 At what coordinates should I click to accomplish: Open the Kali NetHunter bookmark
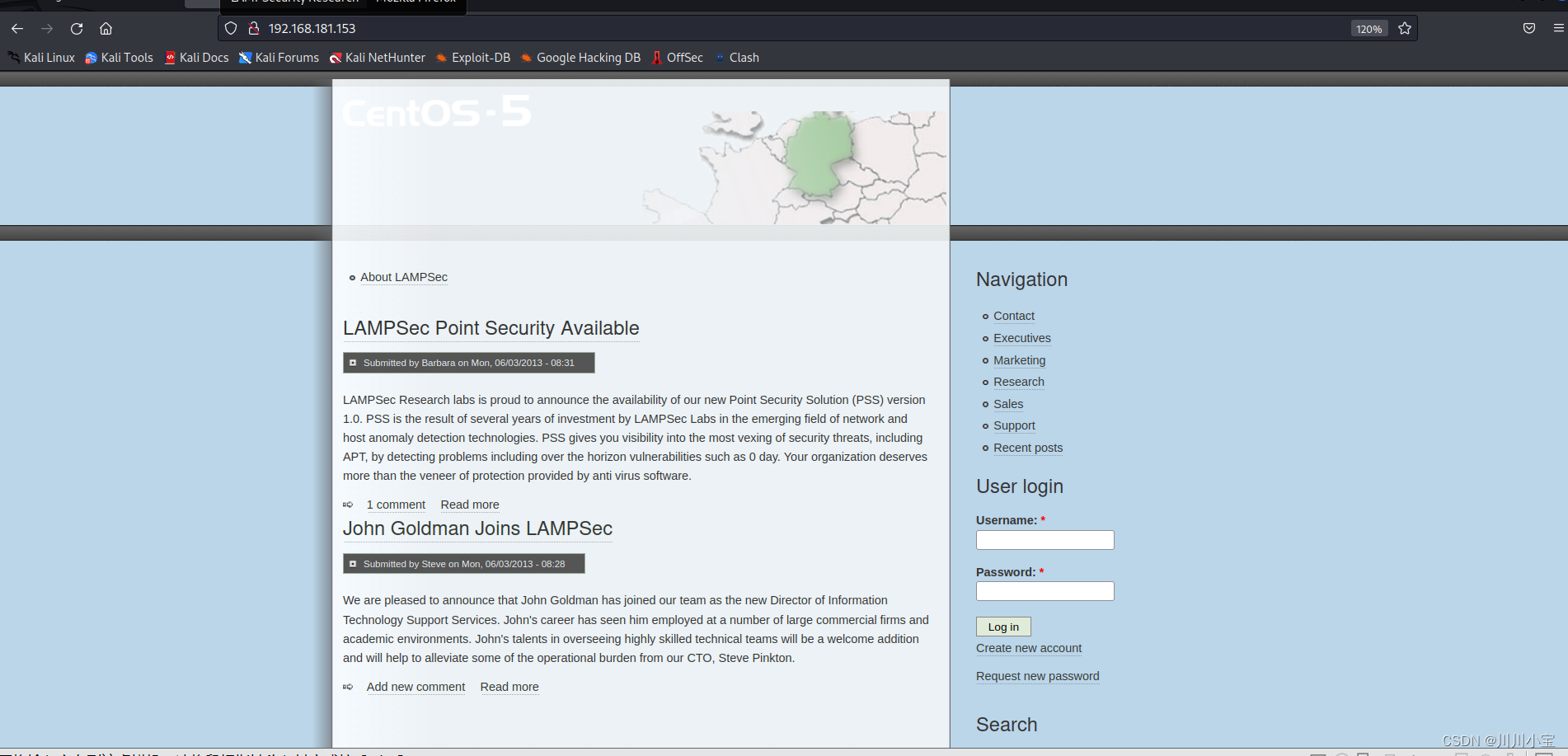click(378, 58)
